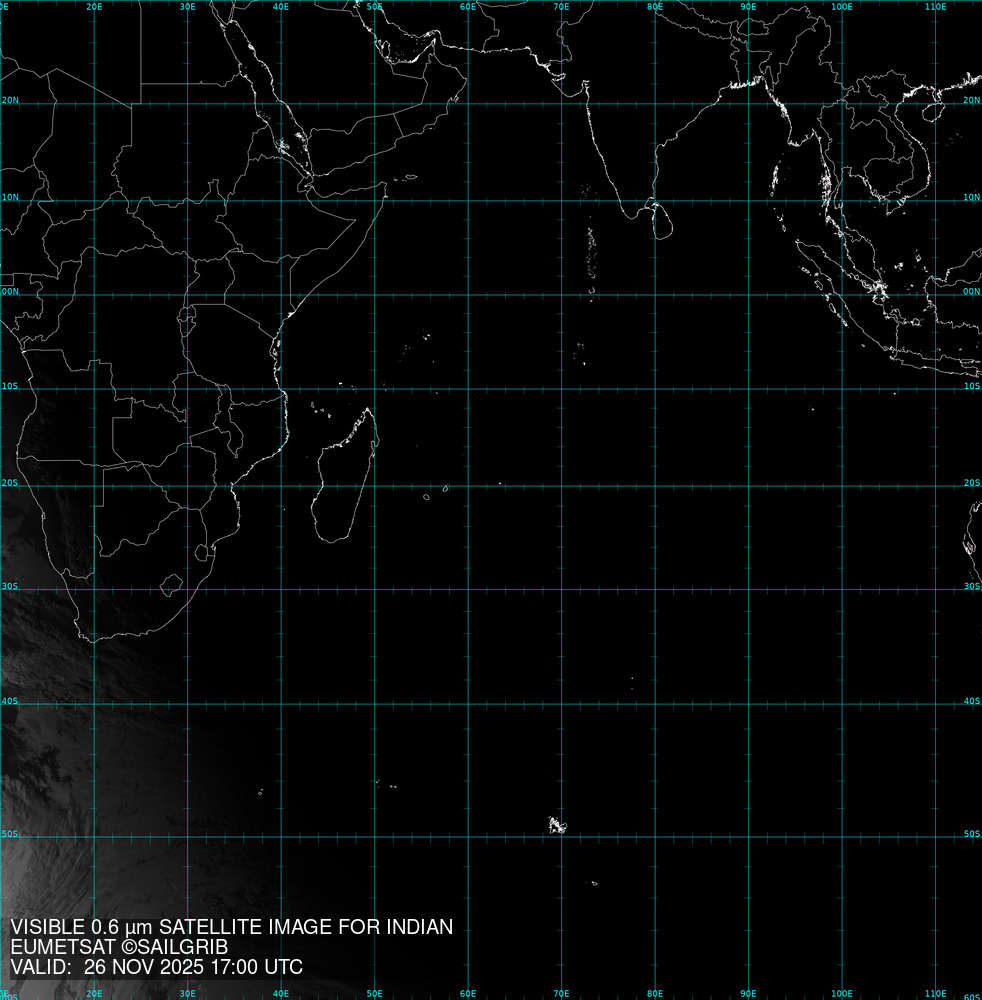Select Sri Lanka island south of India
The image size is (982, 1000).
pyautogui.click(x=659, y=220)
